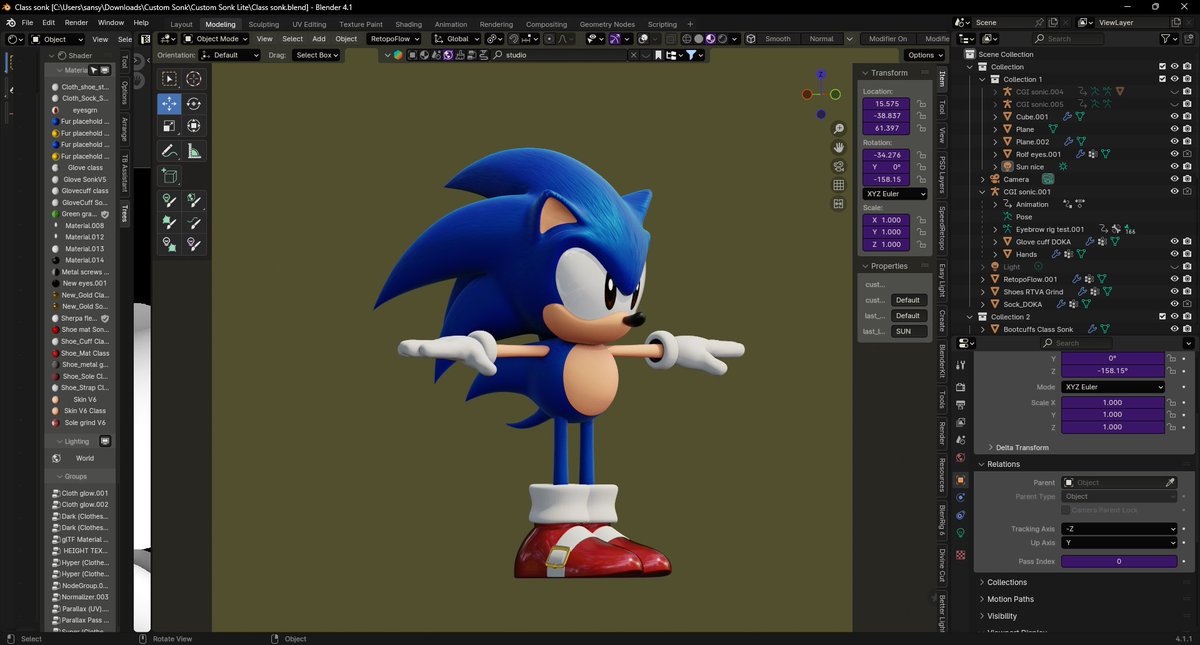Uncheck the Collection 2 exclude checkbox

pos(1161,317)
